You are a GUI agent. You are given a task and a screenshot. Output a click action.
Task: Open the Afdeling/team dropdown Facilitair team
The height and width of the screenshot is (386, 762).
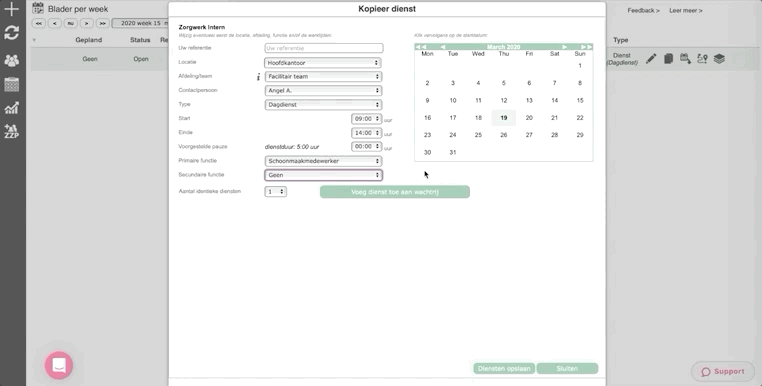323,76
